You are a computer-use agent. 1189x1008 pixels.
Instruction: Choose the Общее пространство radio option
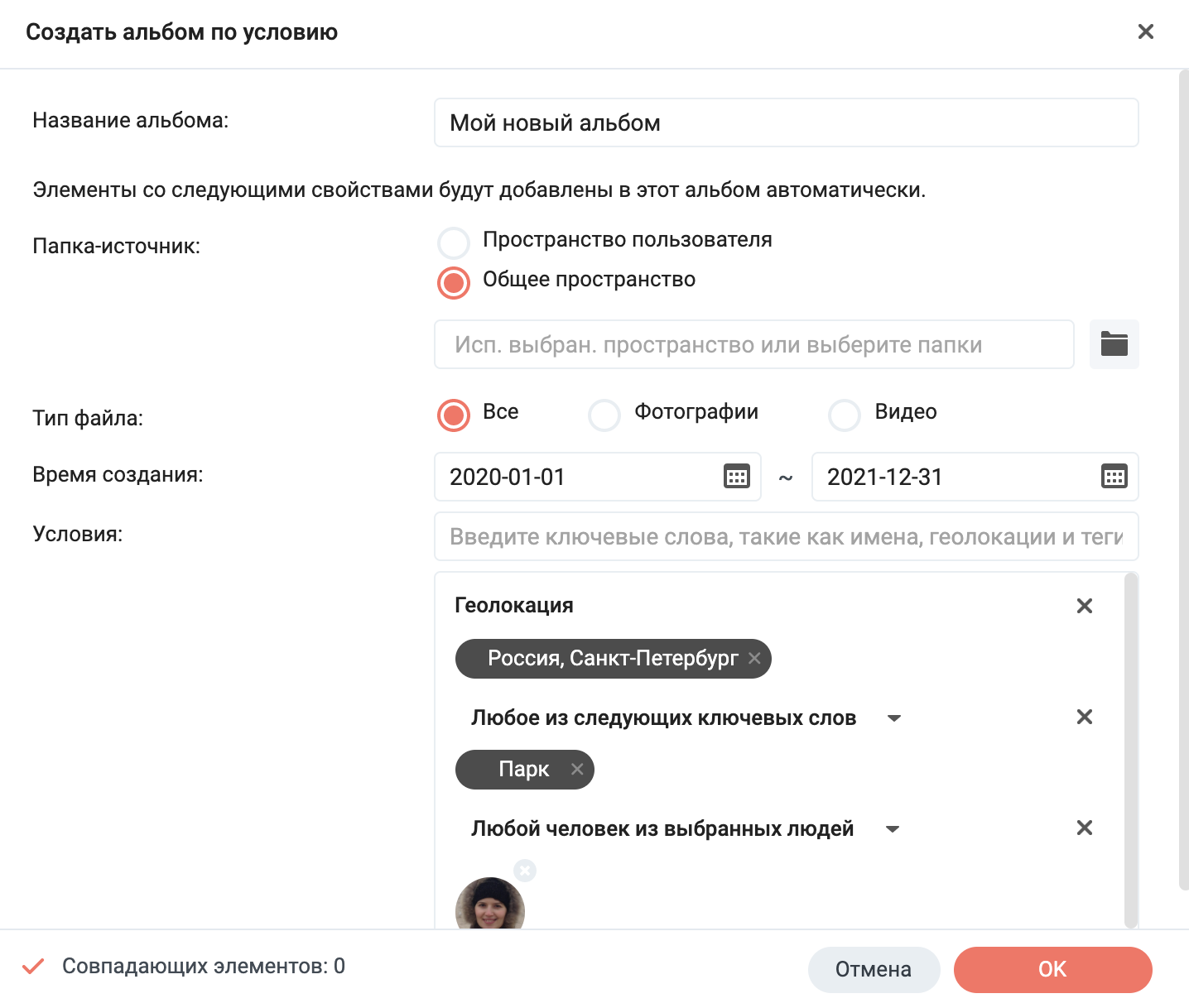click(454, 283)
